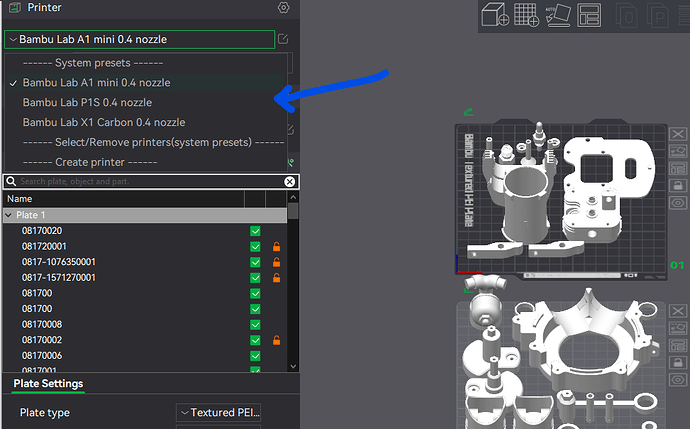Toggle printable checkbox for 08170006
690x429 pixels.
coord(255,356)
